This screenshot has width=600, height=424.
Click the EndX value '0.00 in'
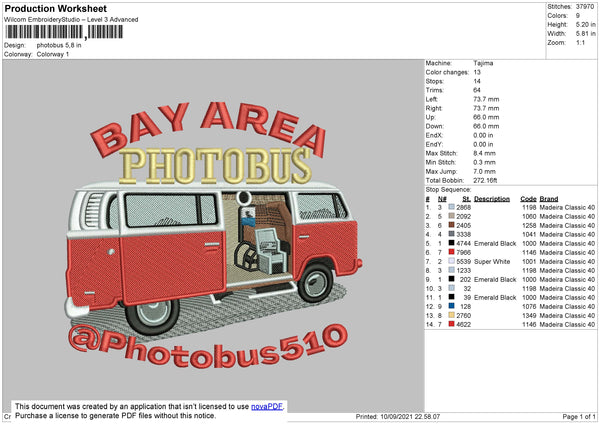(x=483, y=135)
